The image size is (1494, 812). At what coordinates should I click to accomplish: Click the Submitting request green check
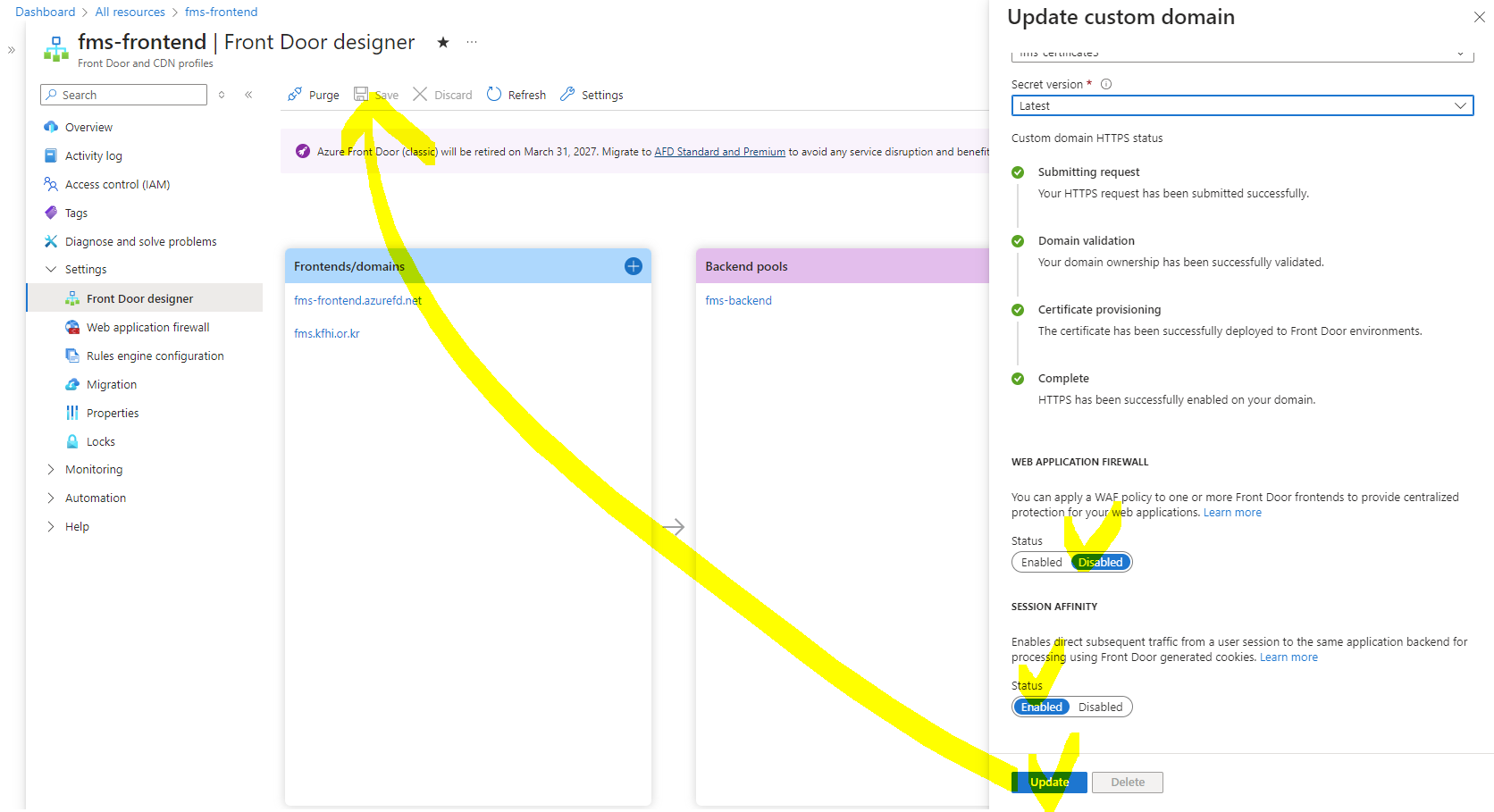coord(1018,172)
